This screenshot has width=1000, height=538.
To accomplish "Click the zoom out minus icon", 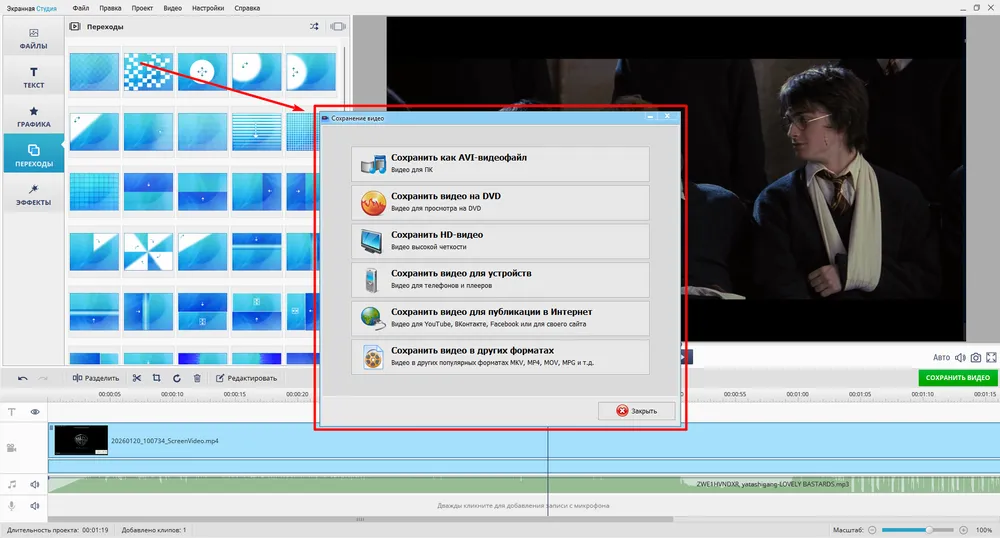I will [x=872, y=530].
